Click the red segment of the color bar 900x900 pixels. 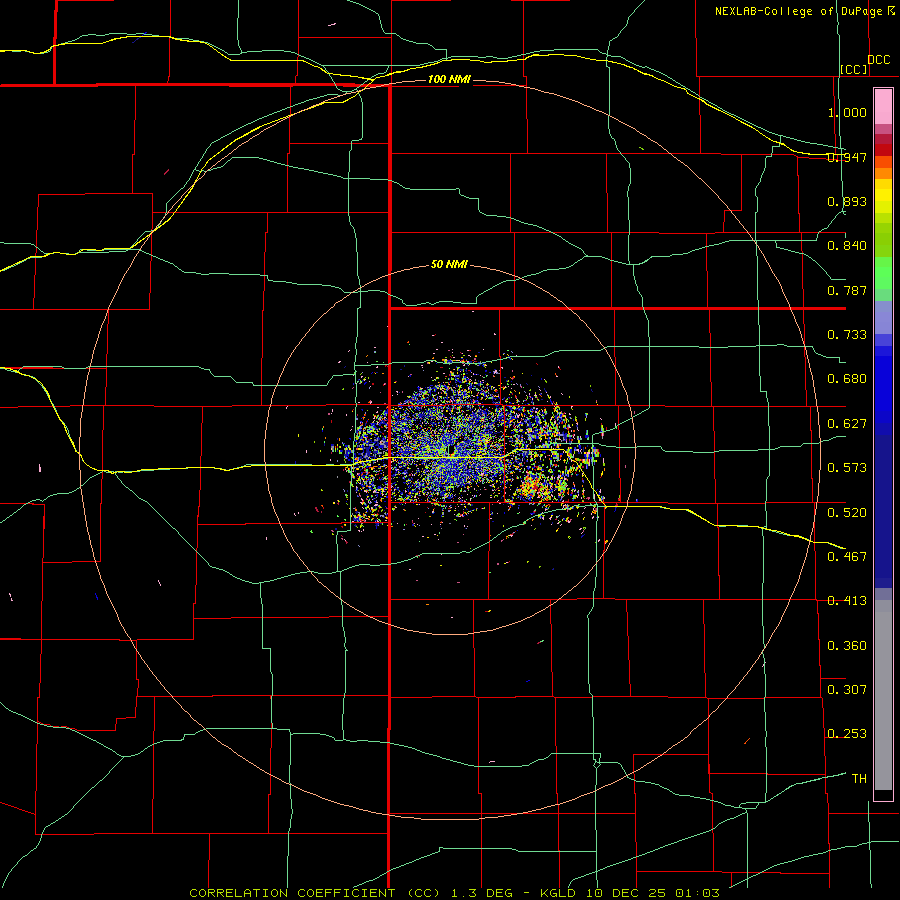tap(883, 150)
